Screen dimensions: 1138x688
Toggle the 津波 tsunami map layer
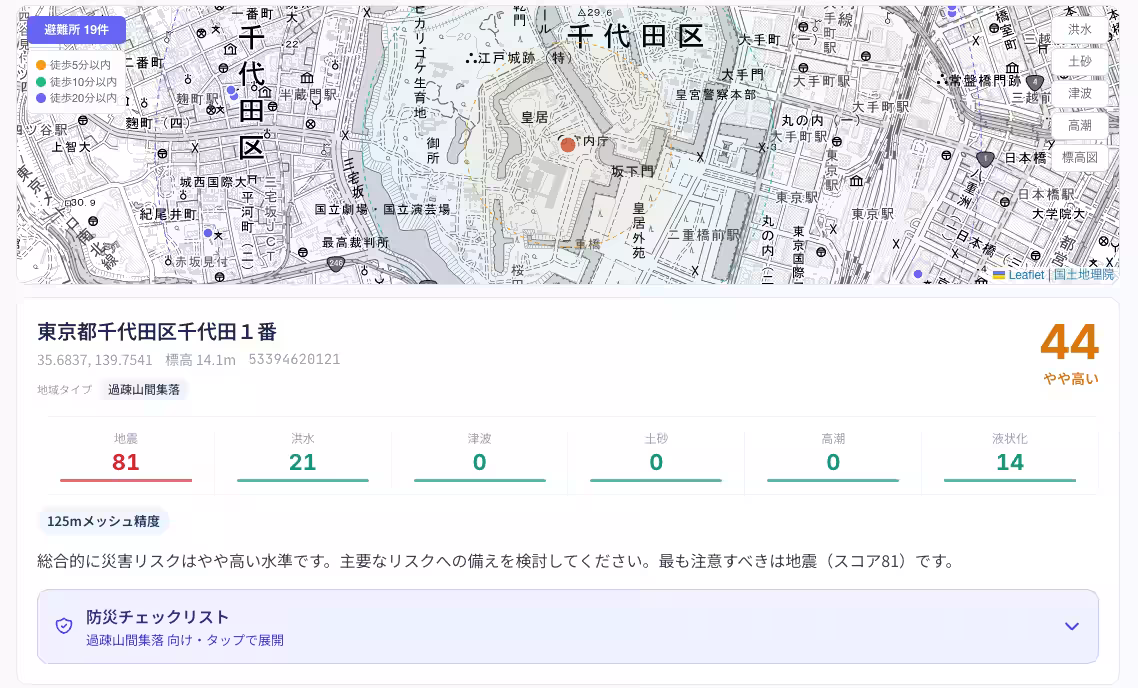pos(1079,94)
